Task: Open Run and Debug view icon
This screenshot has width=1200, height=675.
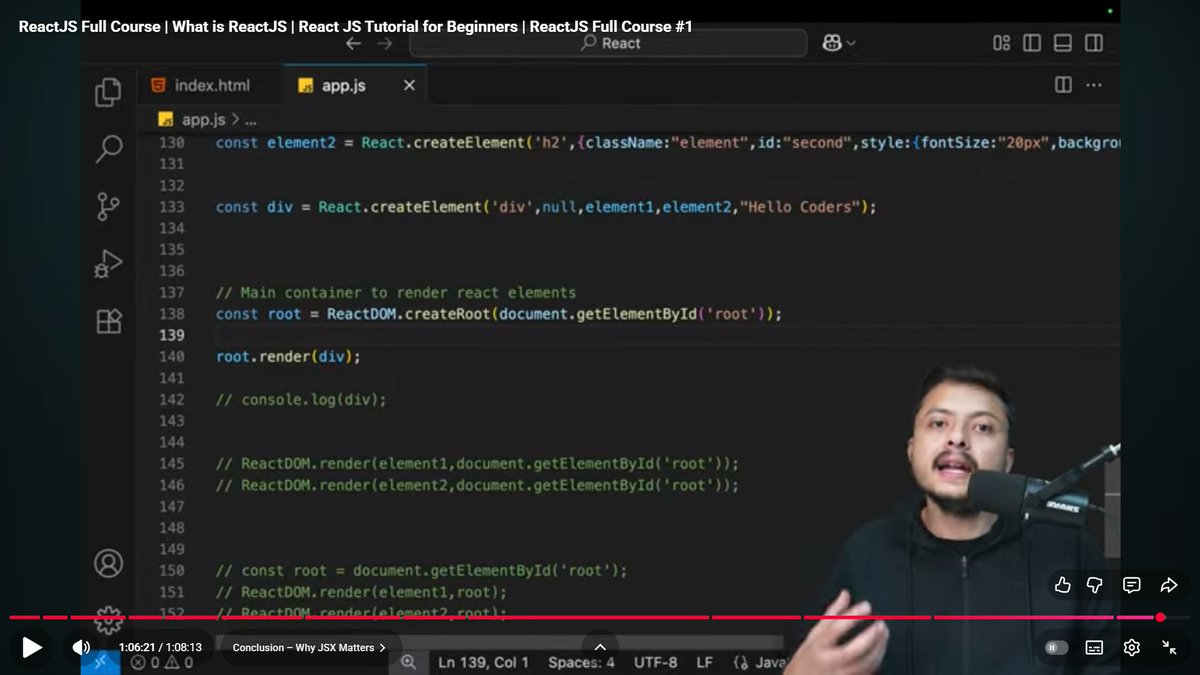Action: [108, 264]
